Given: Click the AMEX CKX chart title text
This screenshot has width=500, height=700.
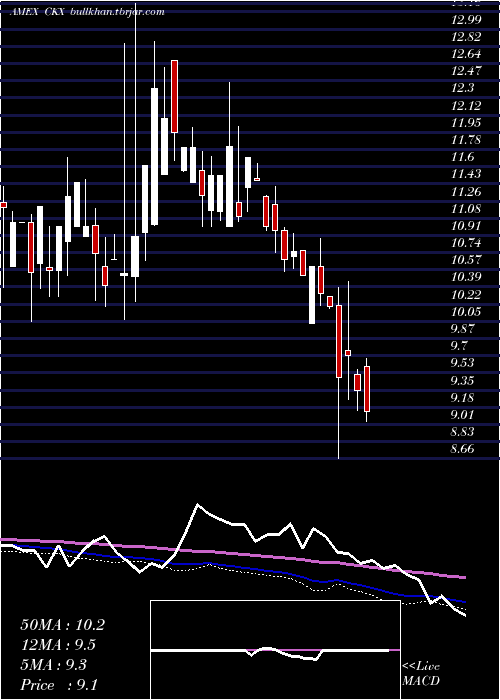Looking at the screenshot, I should pos(87,12).
